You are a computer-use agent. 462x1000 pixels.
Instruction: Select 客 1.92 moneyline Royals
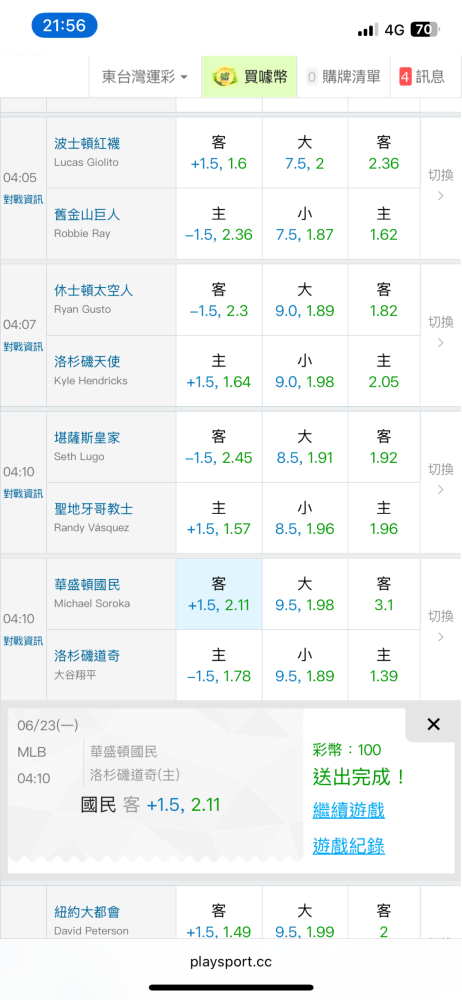point(384,447)
